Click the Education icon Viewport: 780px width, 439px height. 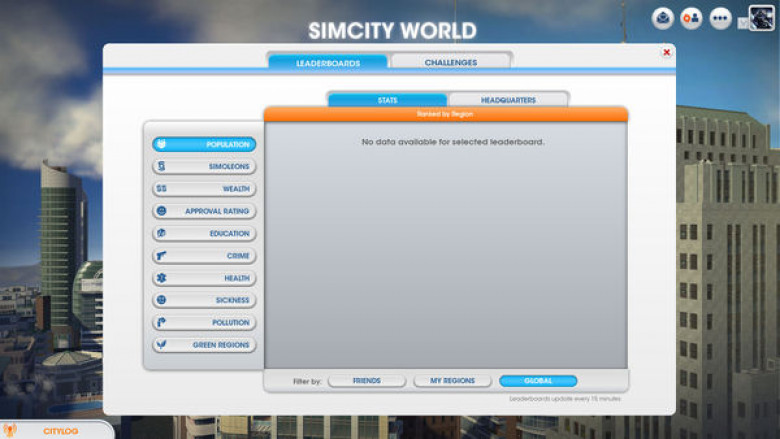[x=161, y=233]
